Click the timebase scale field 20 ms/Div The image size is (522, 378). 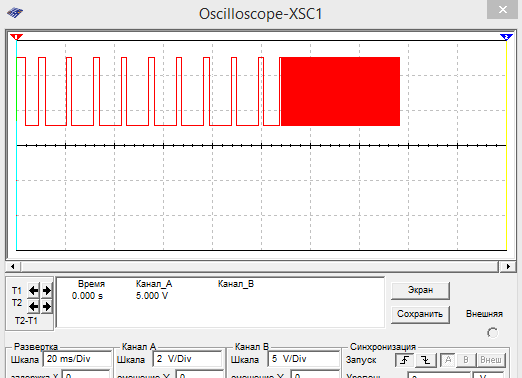(x=77, y=359)
